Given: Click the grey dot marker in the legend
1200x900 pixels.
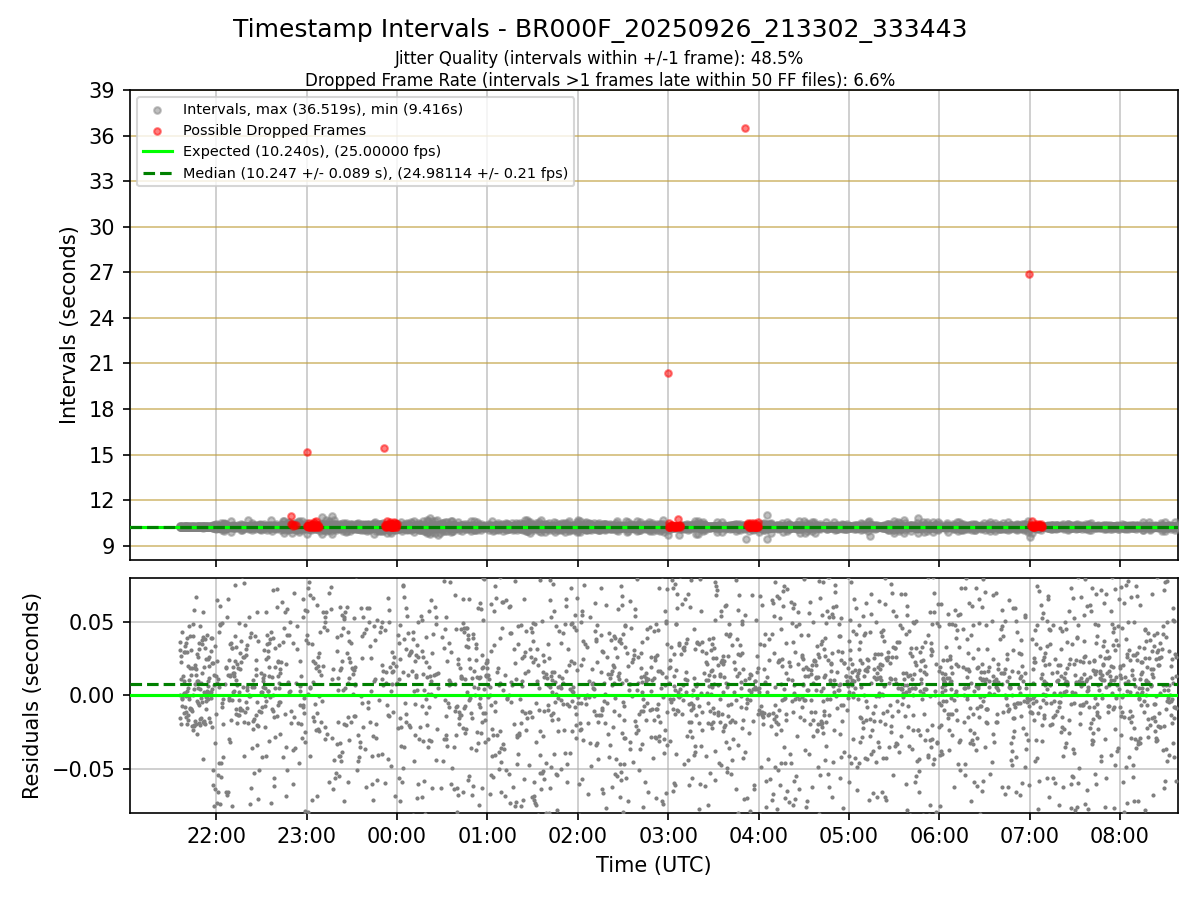Looking at the screenshot, I should coord(157,110).
